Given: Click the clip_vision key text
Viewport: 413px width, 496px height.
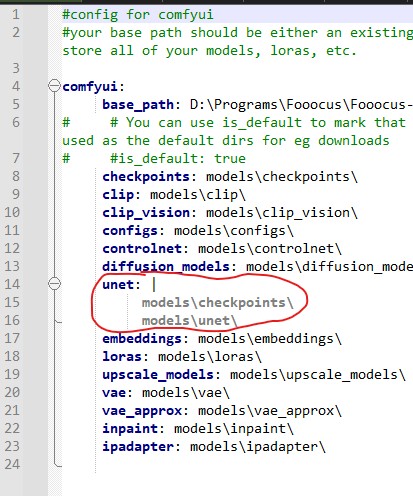Looking at the screenshot, I should (146, 213).
